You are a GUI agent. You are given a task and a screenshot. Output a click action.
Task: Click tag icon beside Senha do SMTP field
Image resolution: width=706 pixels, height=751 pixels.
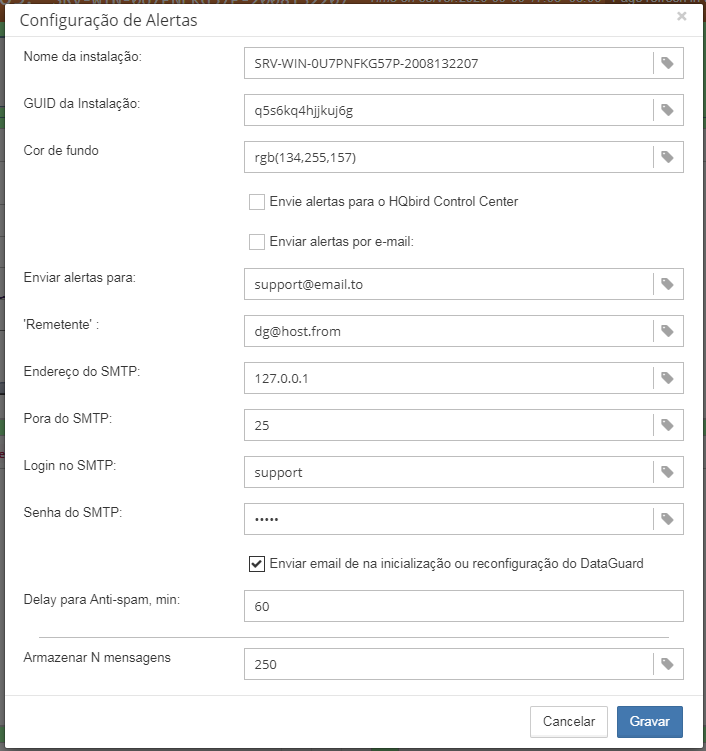tap(667, 519)
